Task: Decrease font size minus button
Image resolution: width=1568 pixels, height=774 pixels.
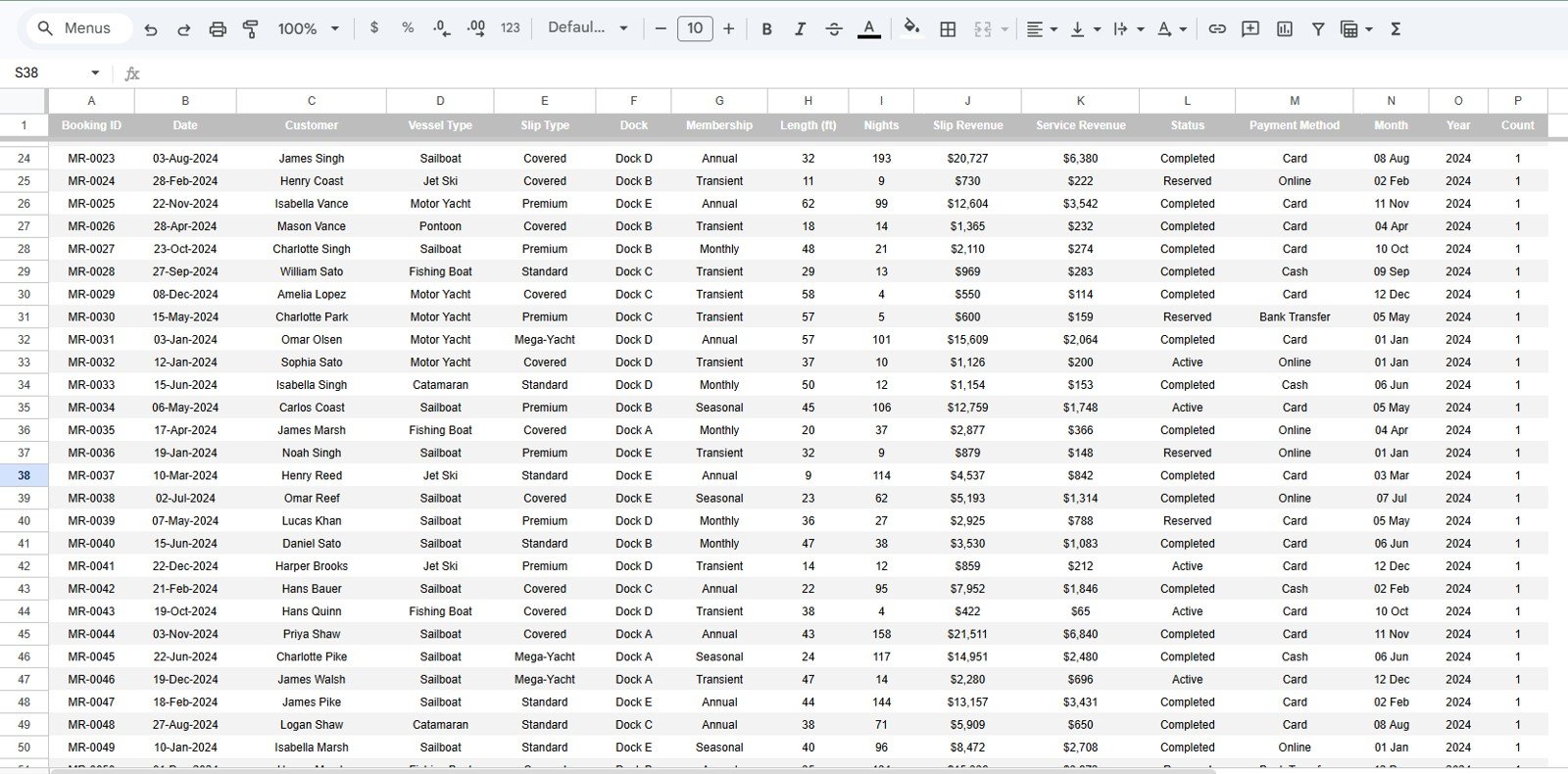Action: (661, 28)
